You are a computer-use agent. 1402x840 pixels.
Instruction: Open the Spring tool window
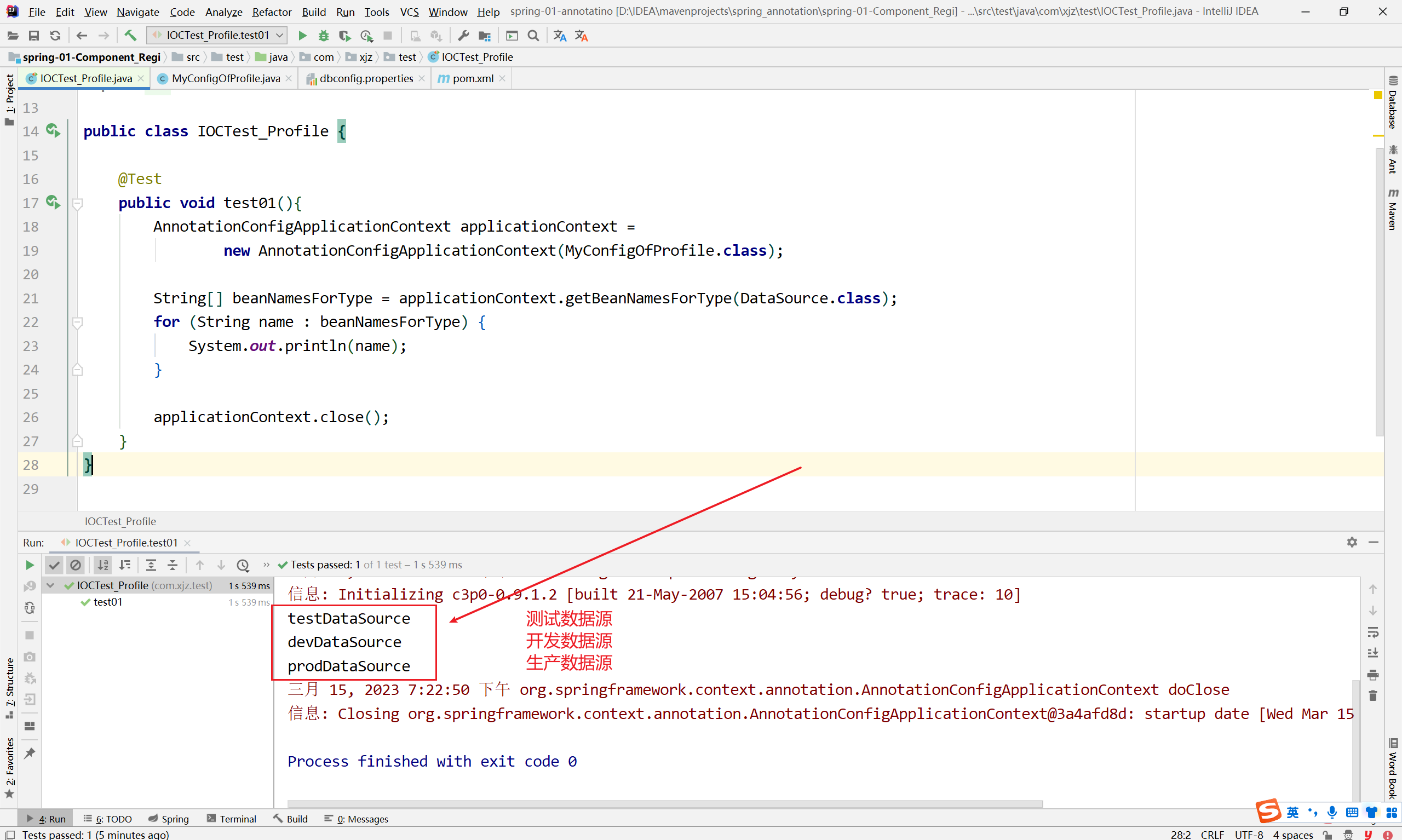pyautogui.click(x=169, y=819)
